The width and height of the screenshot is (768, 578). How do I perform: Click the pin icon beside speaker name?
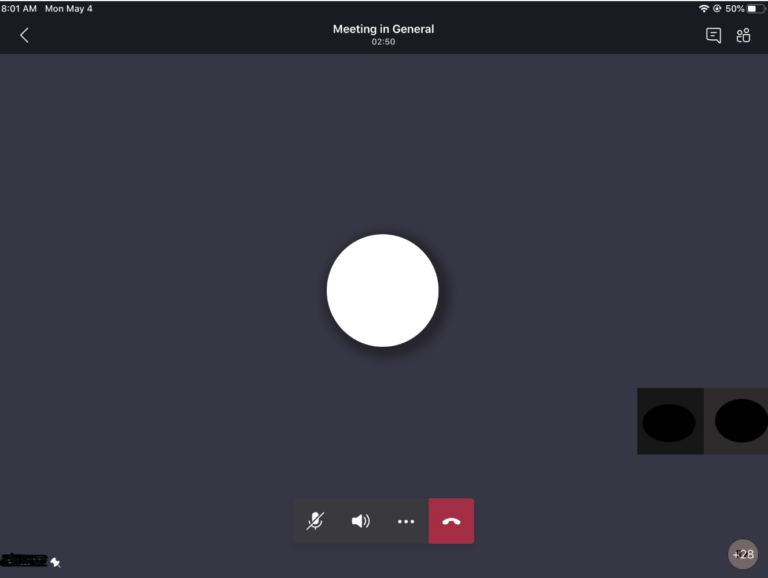coord(56,562)
